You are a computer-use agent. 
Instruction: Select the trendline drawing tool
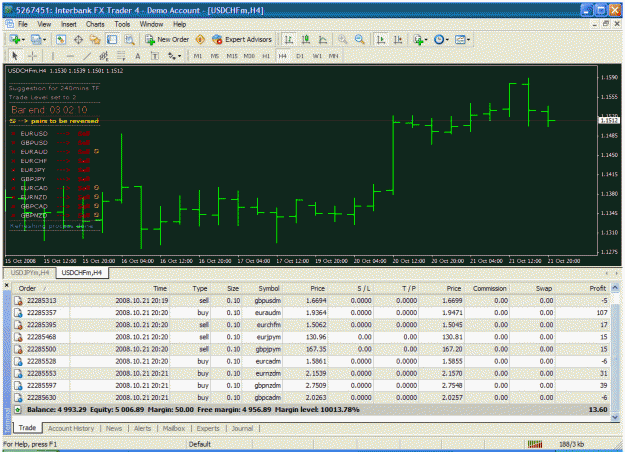[87, 56]
